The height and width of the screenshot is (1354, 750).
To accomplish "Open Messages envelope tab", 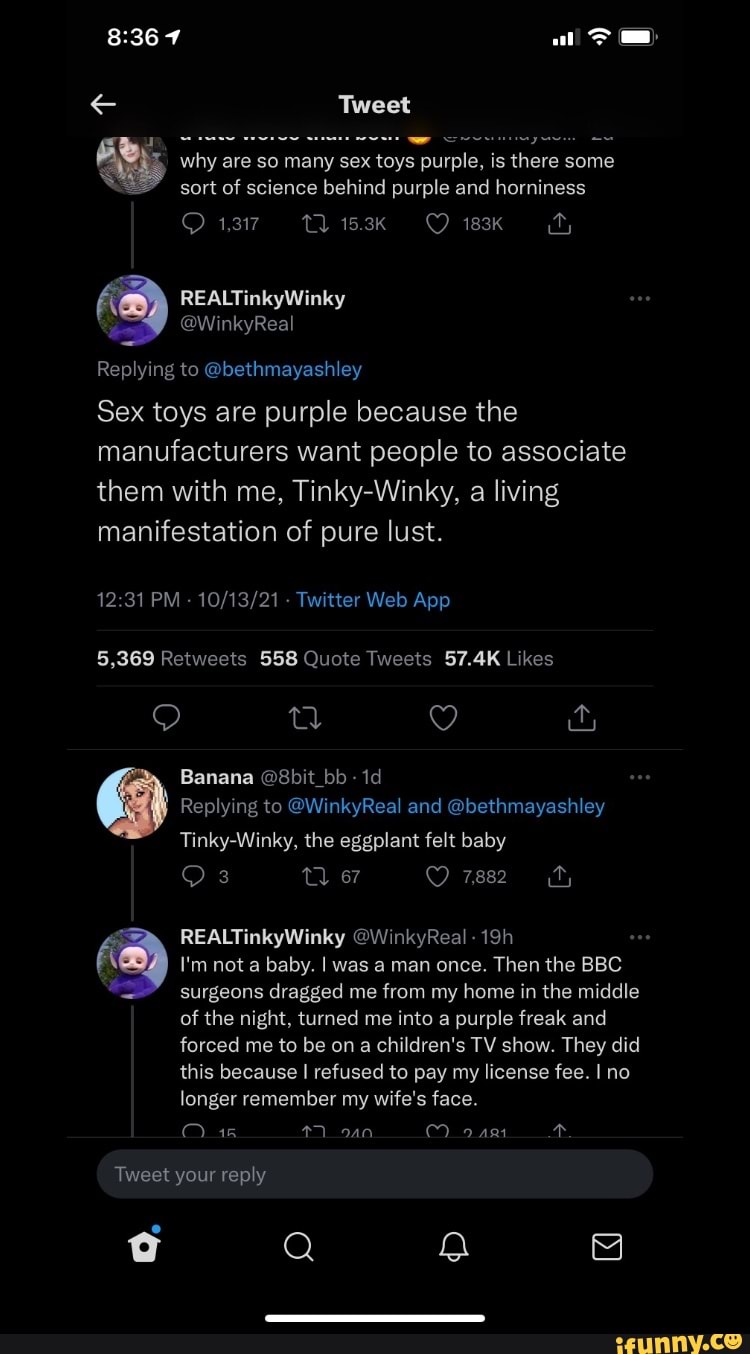I will [607, 1246].
